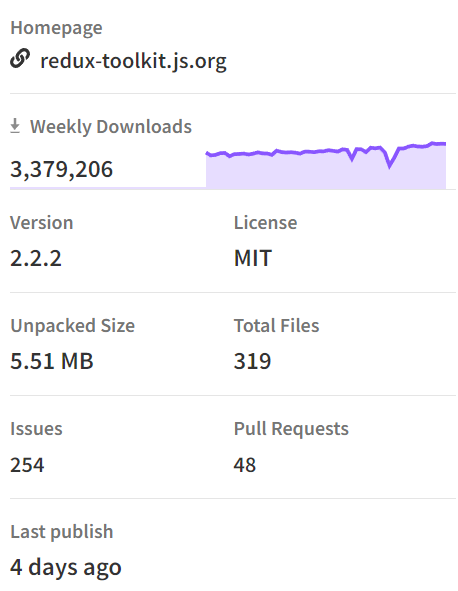Click the Last publish heading label

(x=61, y=532)
